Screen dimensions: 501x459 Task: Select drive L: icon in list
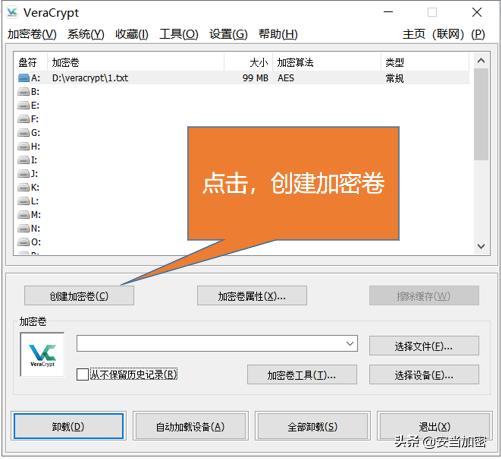(24, 201)
